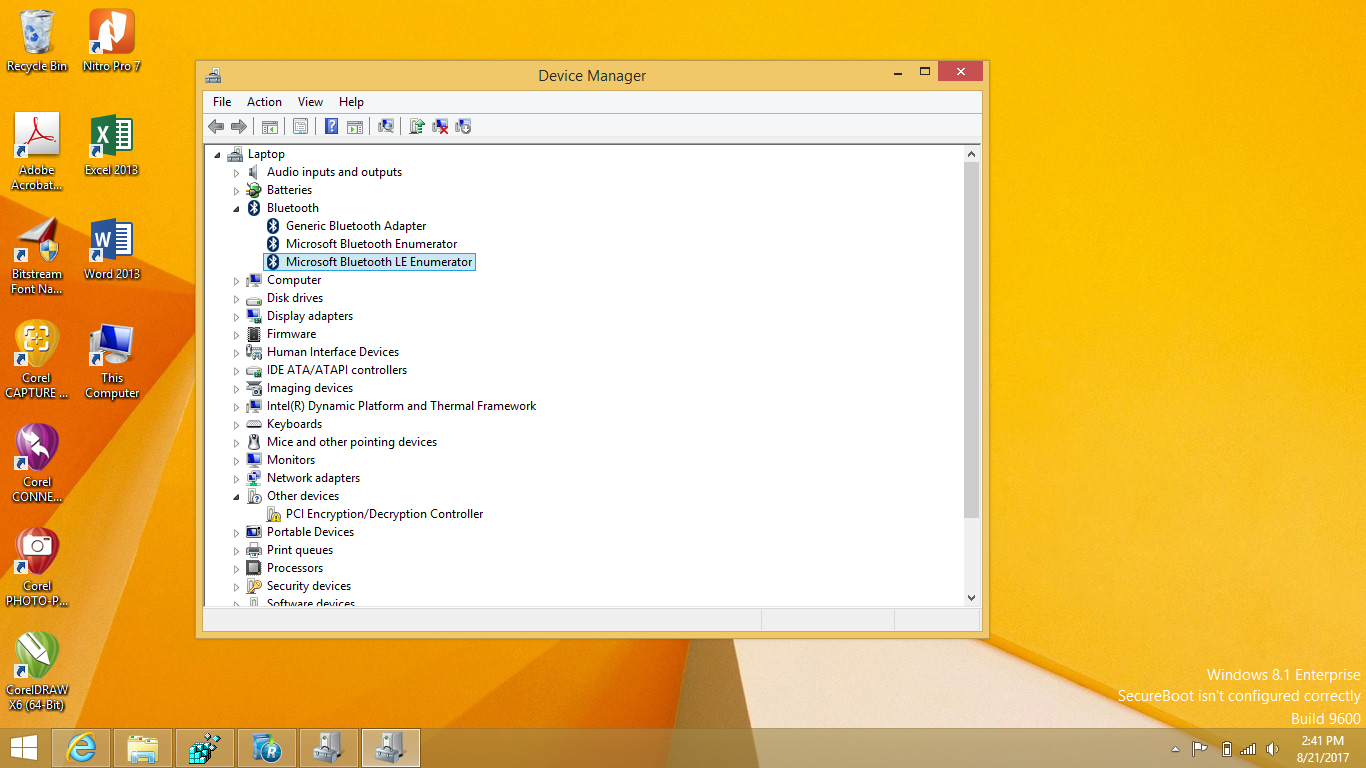1366x768 pixels.
Task: Select the CorelDRAW X6 desktop shortcut
Action: pyautogui.click(x=37, y=672)
